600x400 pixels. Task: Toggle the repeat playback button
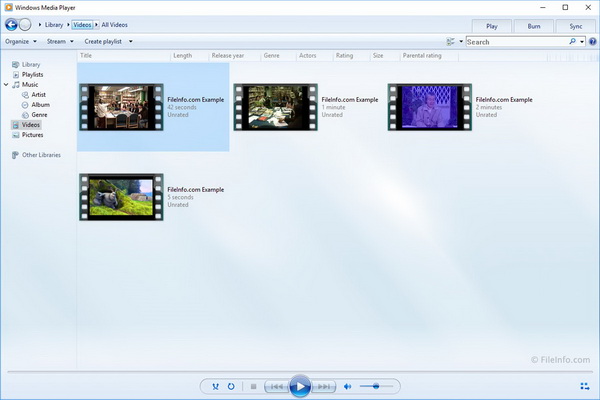[231, 386]
